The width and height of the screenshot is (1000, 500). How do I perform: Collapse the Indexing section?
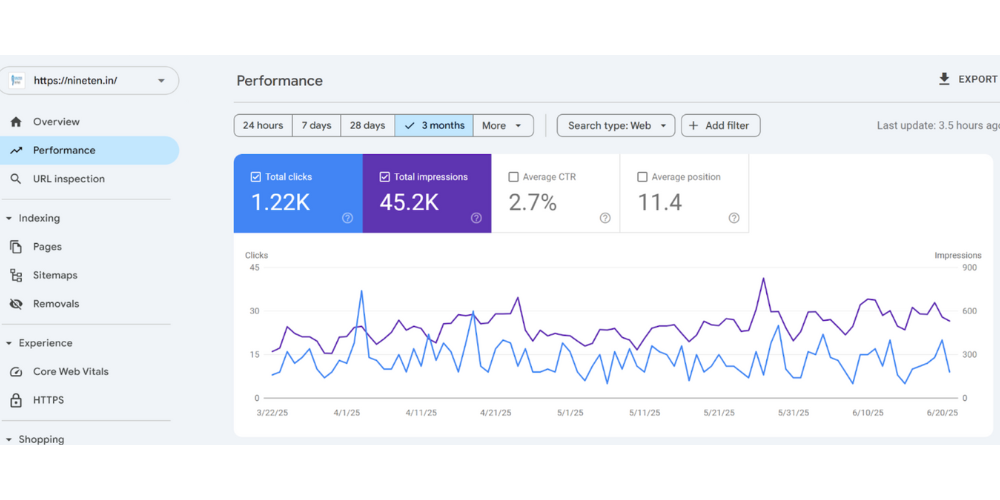pos(9,218)
